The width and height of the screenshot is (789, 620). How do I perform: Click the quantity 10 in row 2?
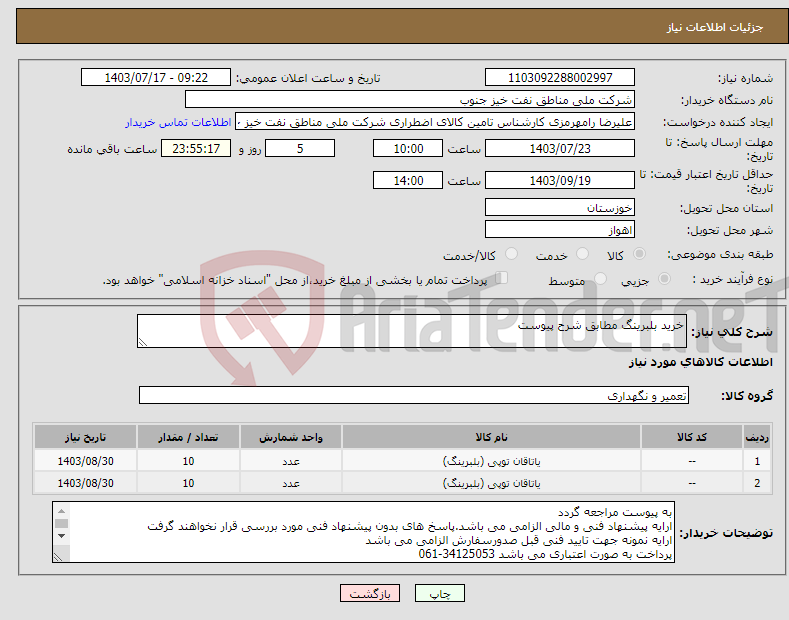tap(188, 483)
